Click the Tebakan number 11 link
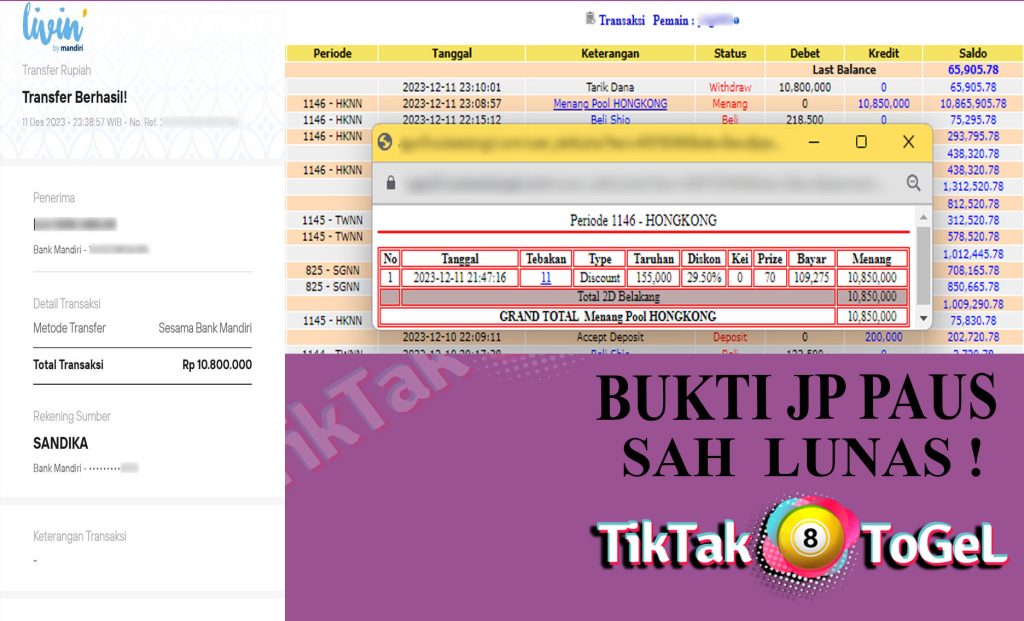 tap(546, 278)
